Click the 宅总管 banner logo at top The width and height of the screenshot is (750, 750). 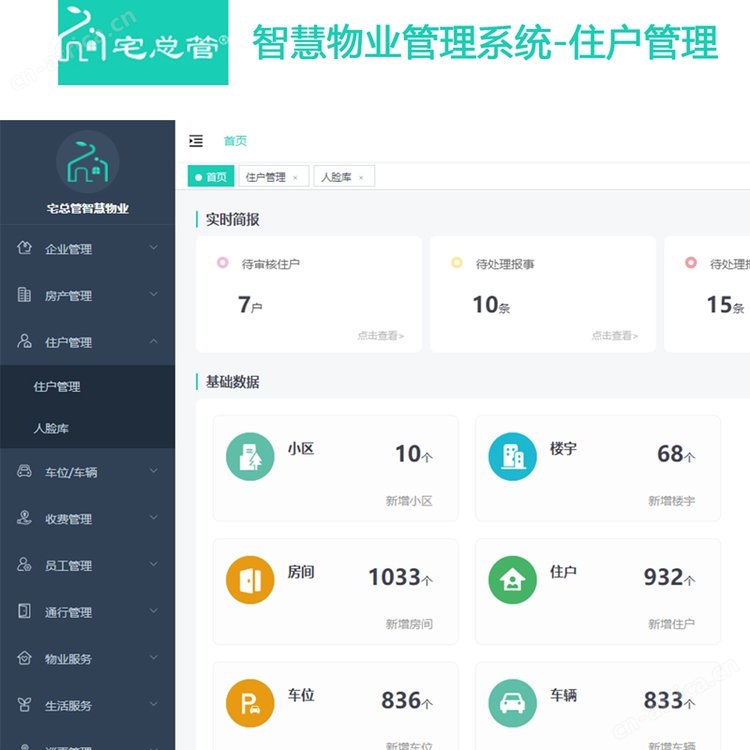coord(143,43)
